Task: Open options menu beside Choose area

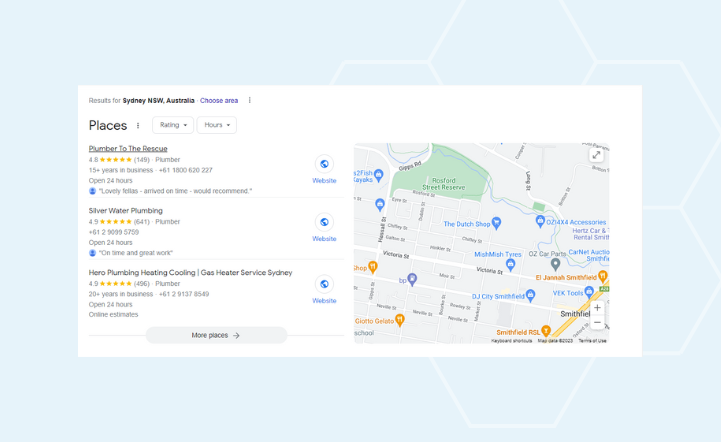Action: coord(250,100)
